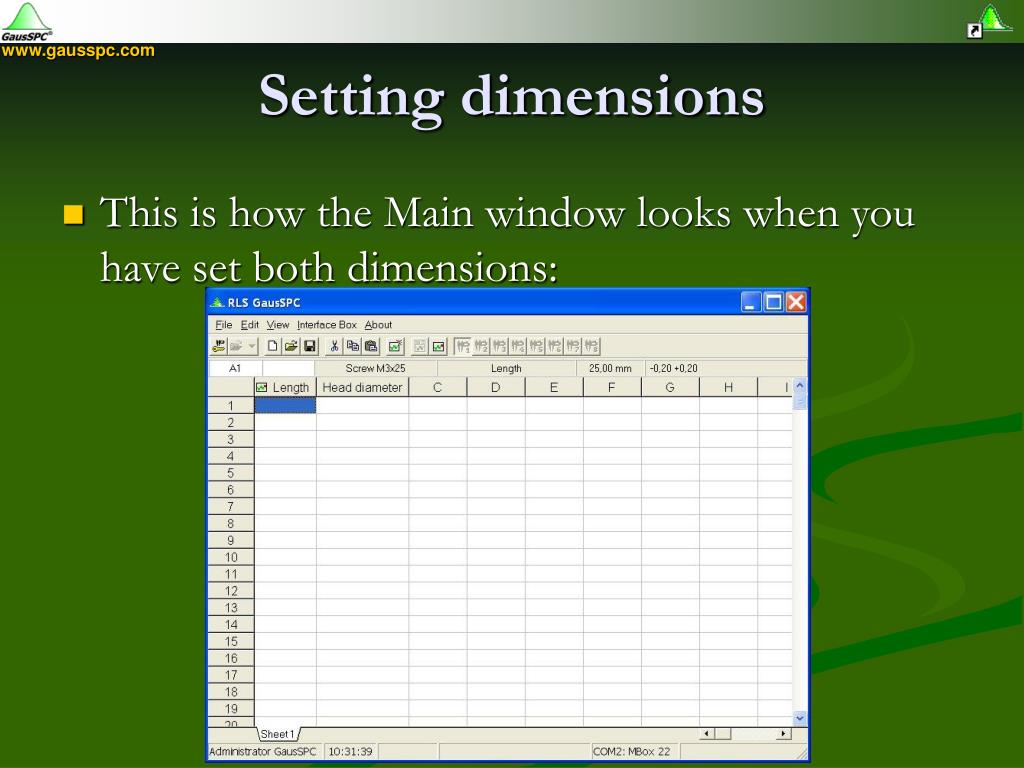This screenshot has width=1024, height=768.
Task: Select the Length column header
Action: click(x=285, y=387)
